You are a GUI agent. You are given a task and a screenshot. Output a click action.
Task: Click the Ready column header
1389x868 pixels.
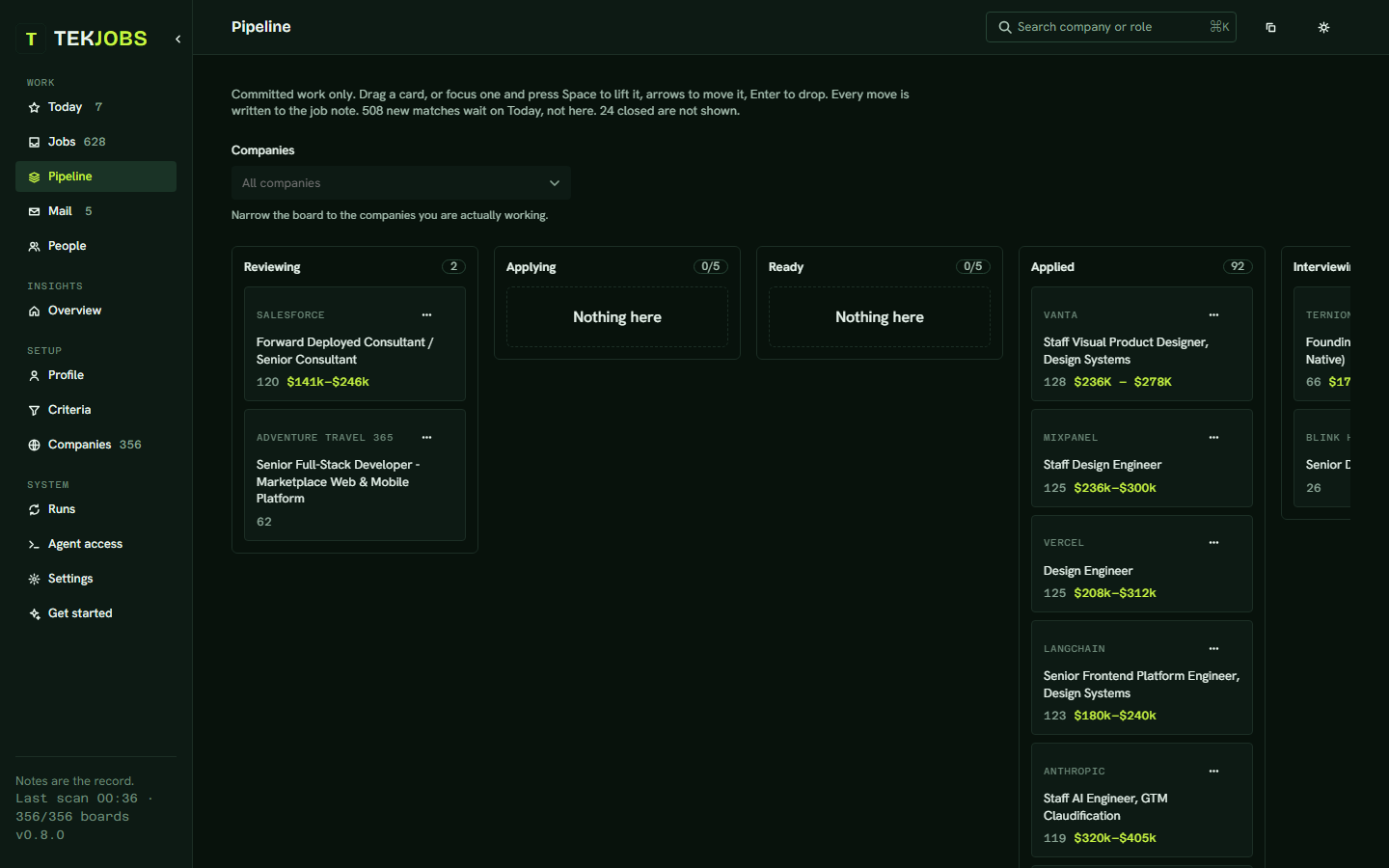coord(786,267)
